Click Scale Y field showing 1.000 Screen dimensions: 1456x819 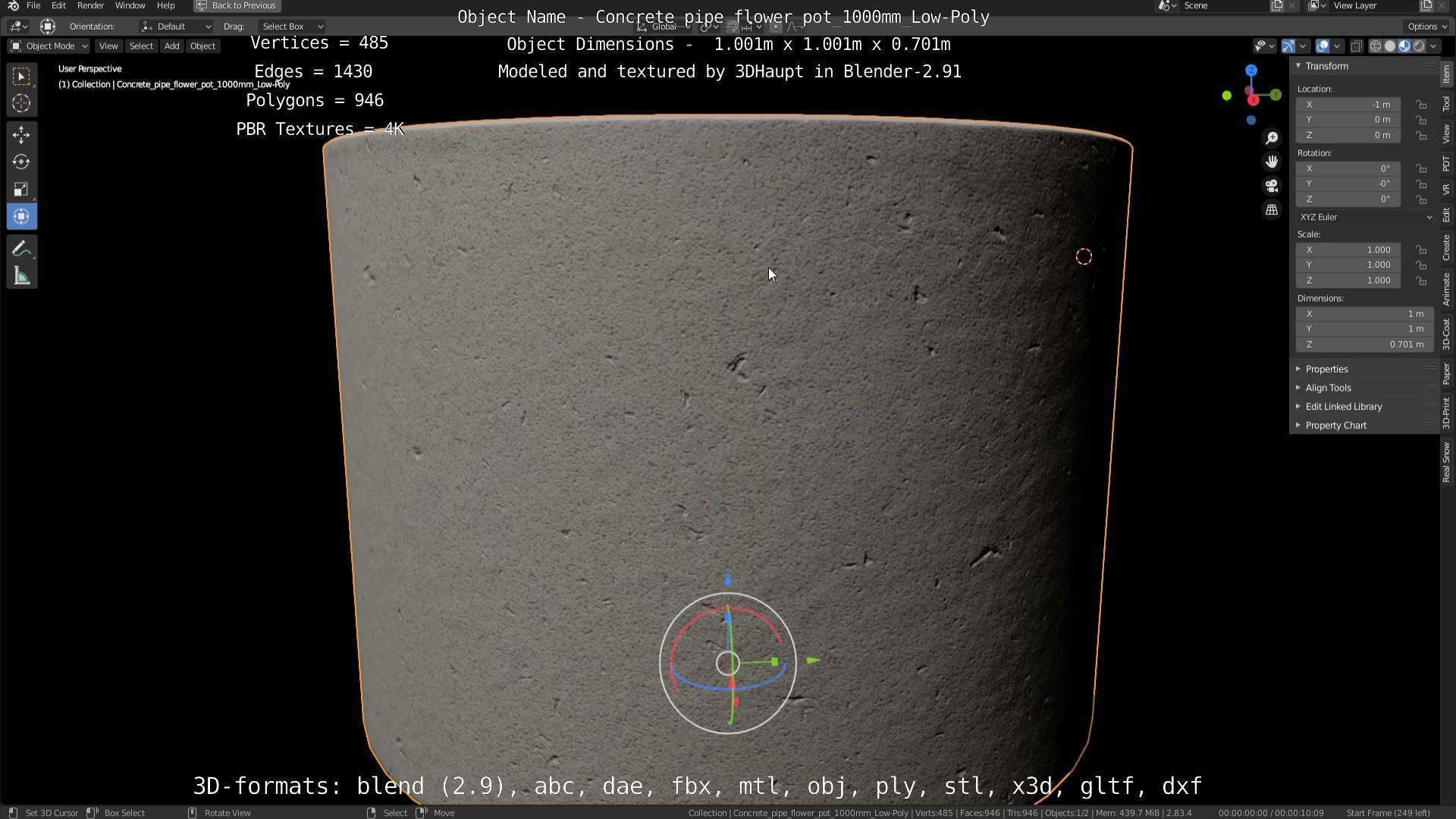(x=1348, y=265)
